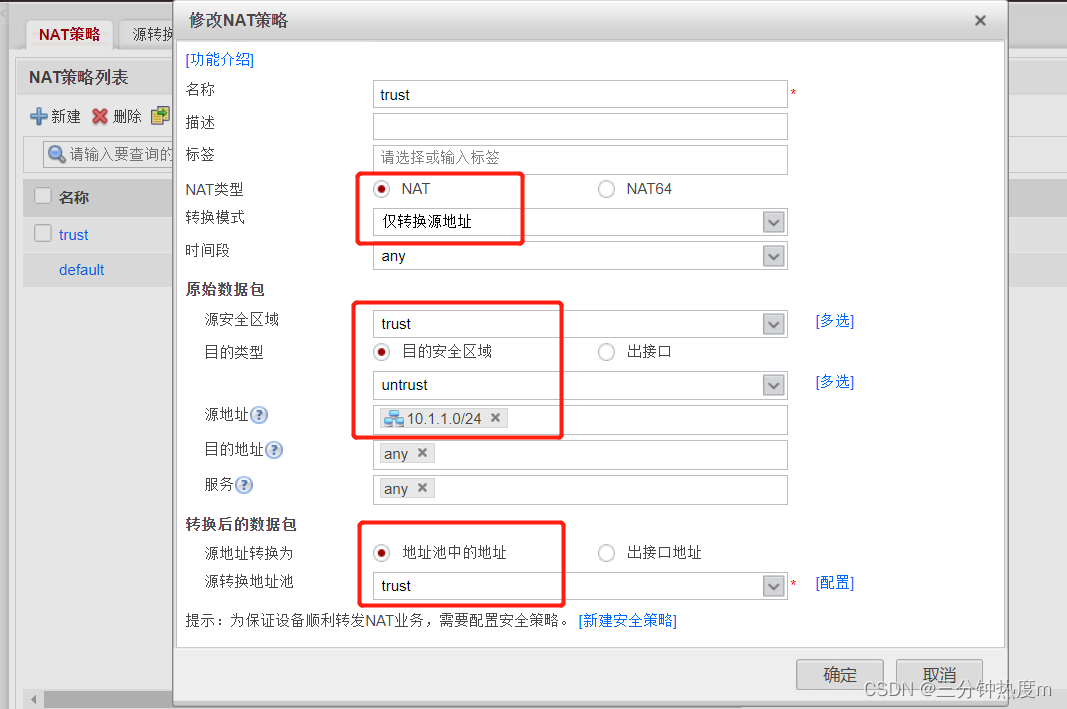Click the red X 删除 icon
Viewport: 1067px width, 709px height.
coord(100,116)
